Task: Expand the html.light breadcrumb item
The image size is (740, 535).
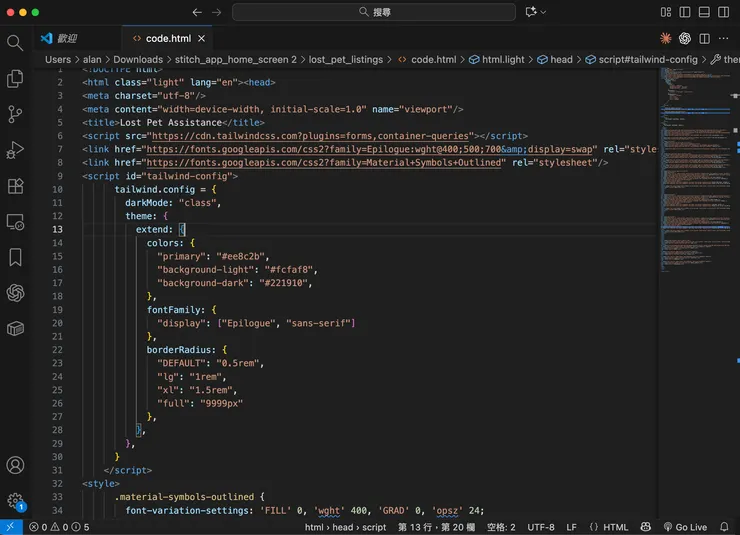Action: click(503, 59)
